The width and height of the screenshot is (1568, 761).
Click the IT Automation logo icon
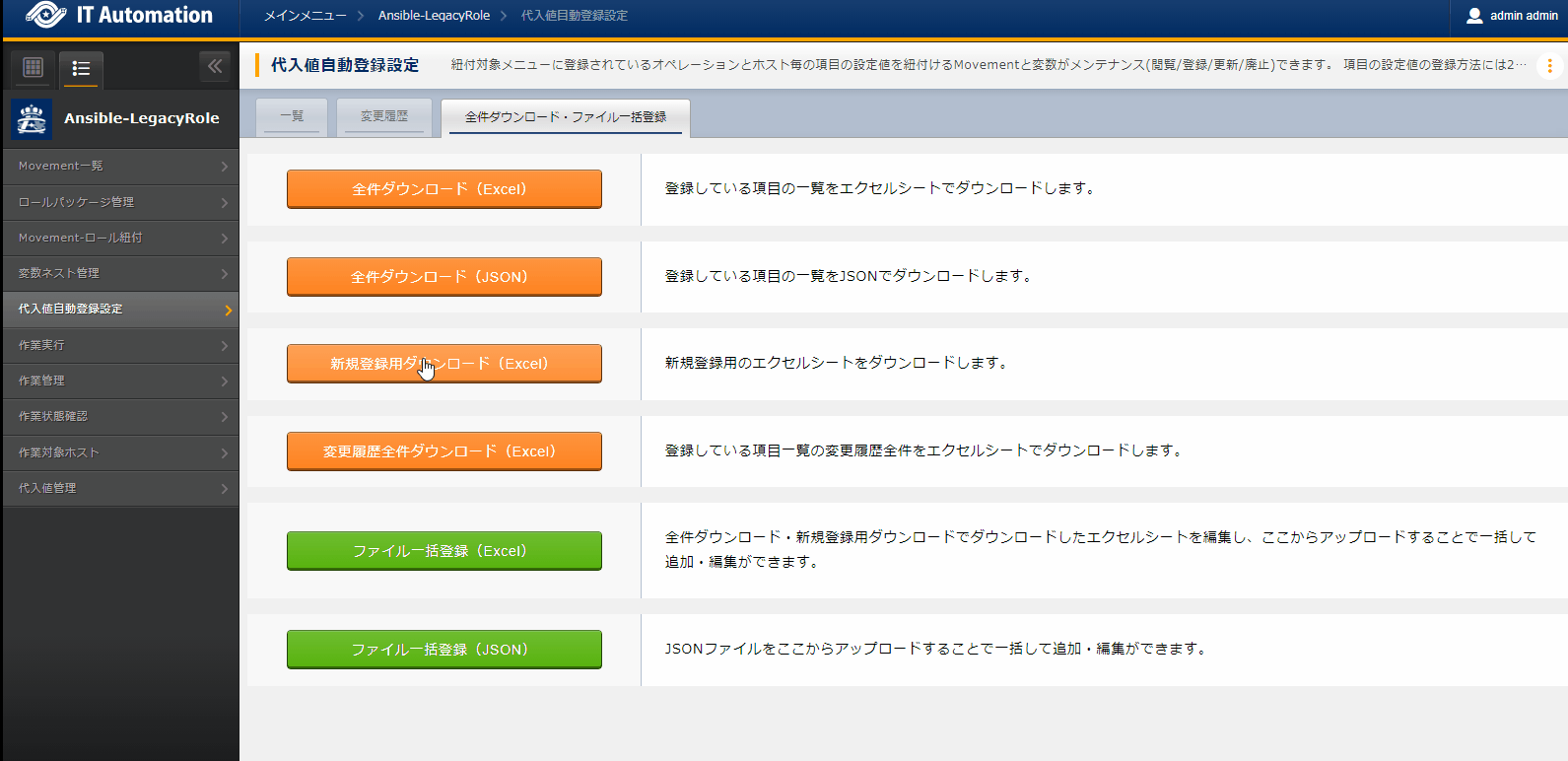coord(45,15)
